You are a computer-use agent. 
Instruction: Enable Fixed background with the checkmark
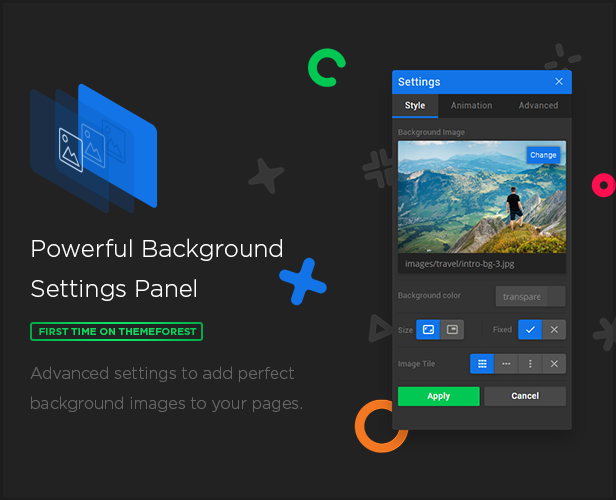(530, 329)
